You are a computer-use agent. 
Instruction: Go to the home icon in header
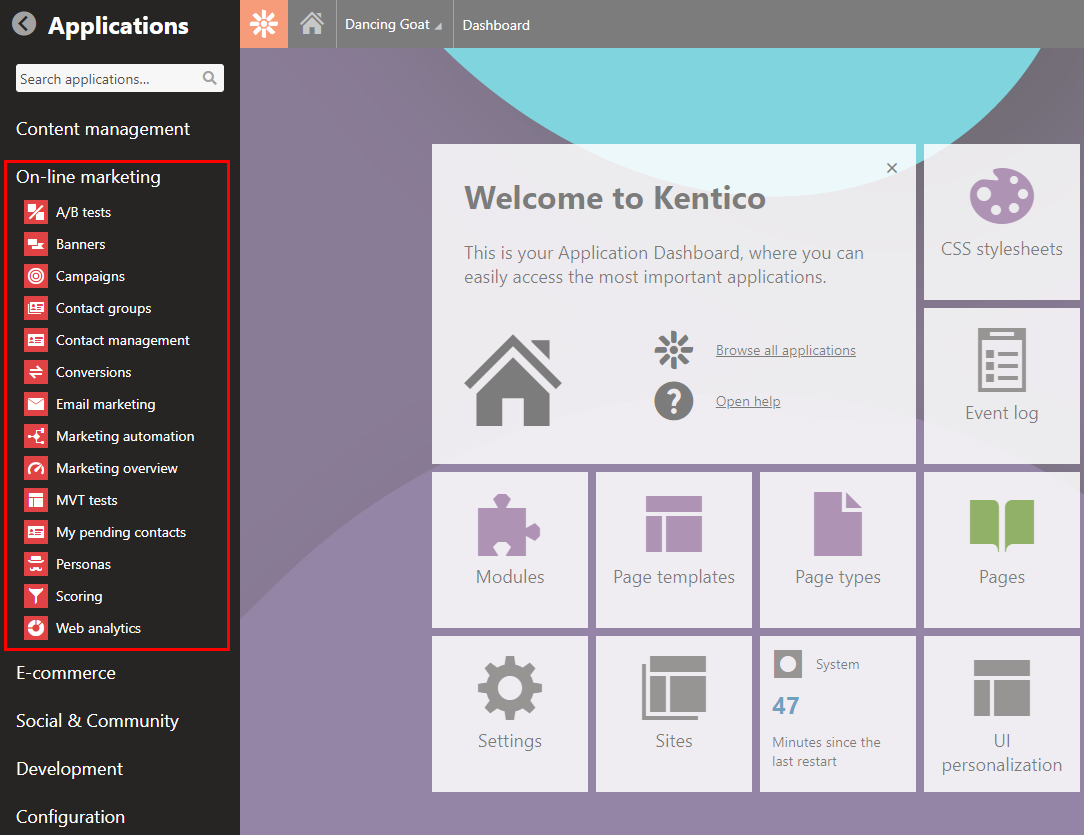312,24
